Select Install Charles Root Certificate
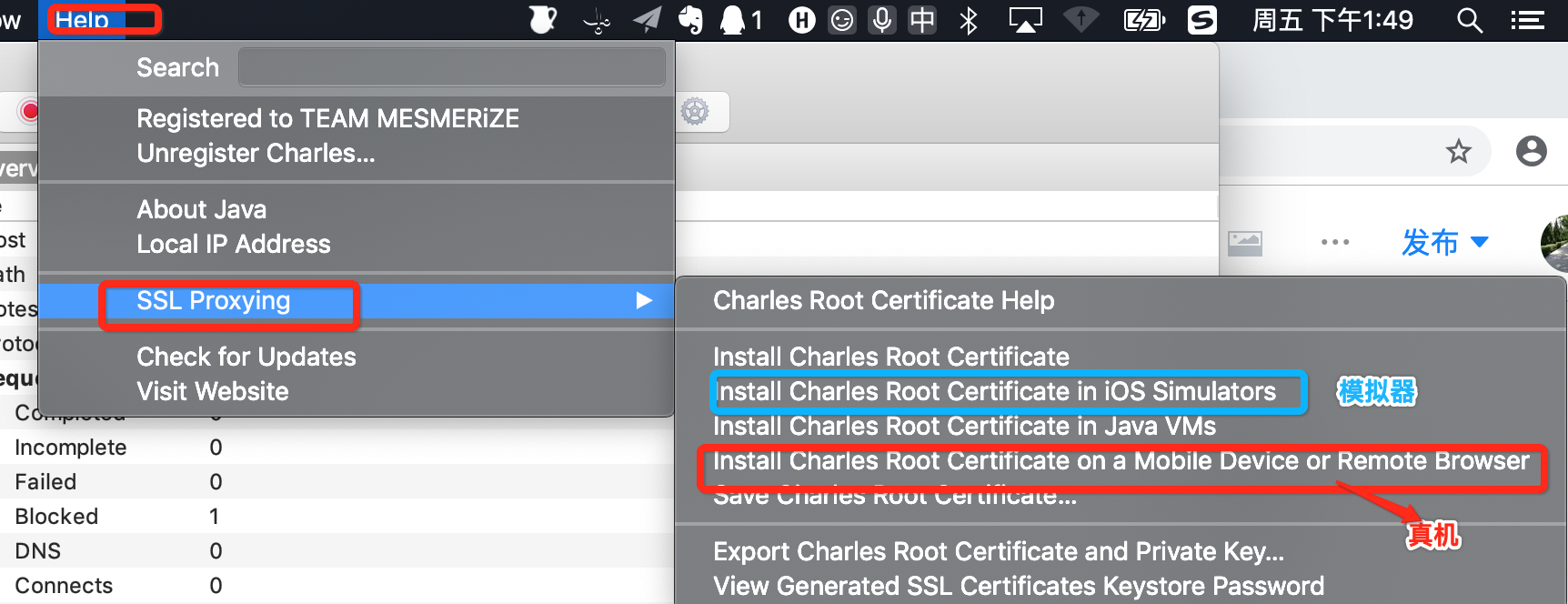This screenshot has height=604, width=1568. tap(891, 357)
